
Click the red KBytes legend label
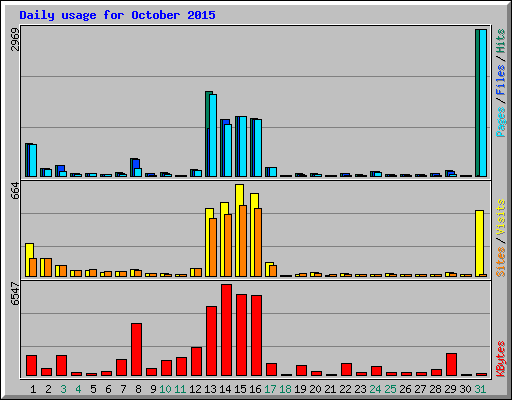click(500, 359)
